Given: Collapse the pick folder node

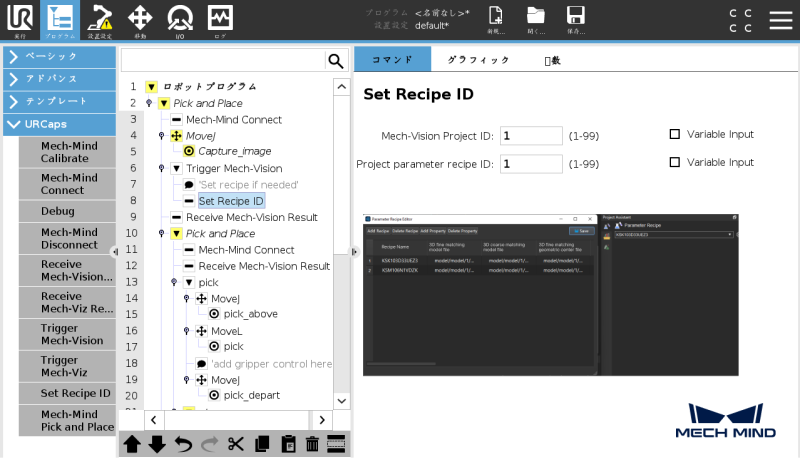Looking at the screenshot, I should pyautogui.click(x=189, y=283).
